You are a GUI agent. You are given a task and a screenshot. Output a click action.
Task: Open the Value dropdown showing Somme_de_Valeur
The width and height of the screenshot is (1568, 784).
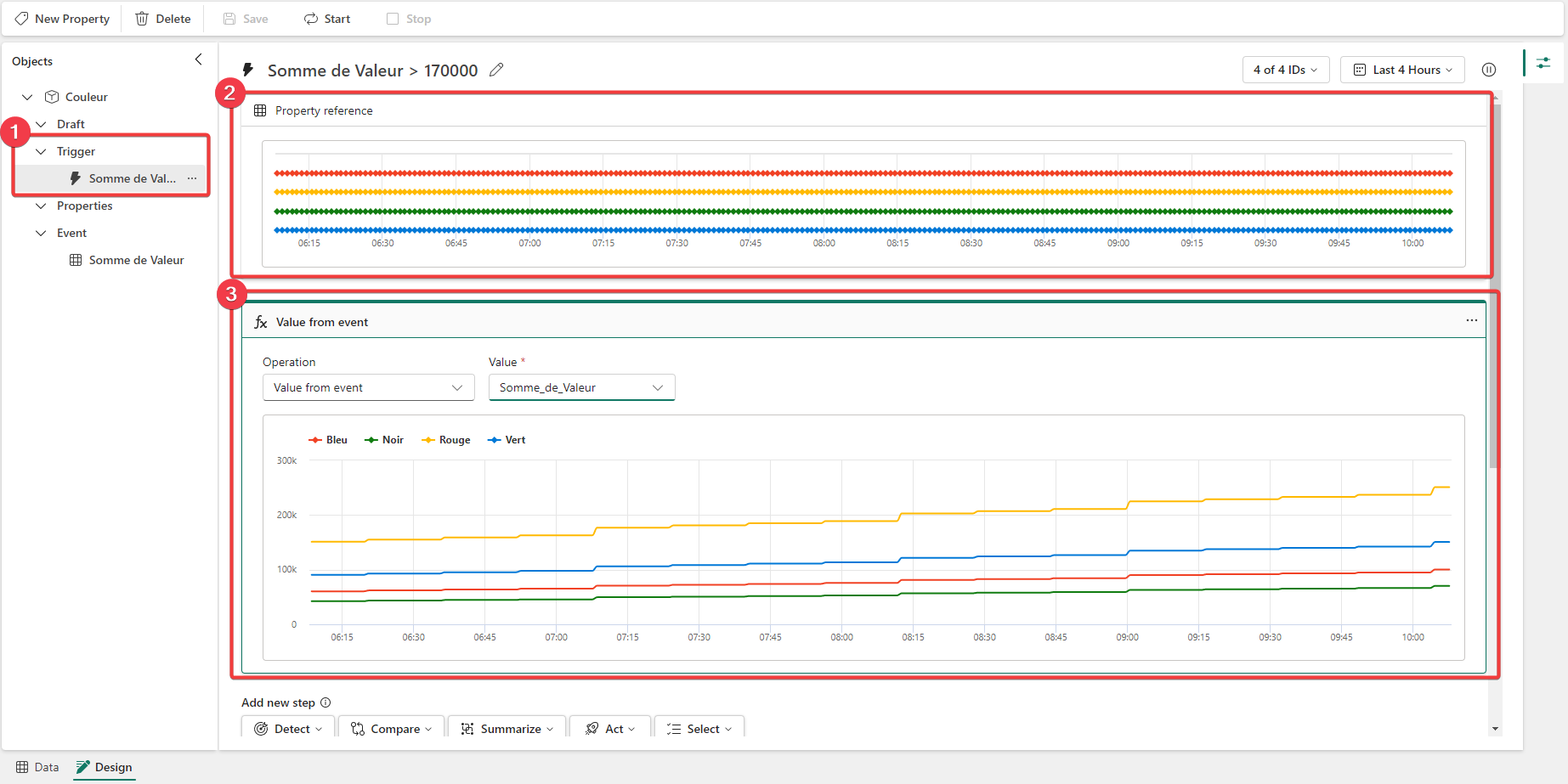(x=581, y=387)
